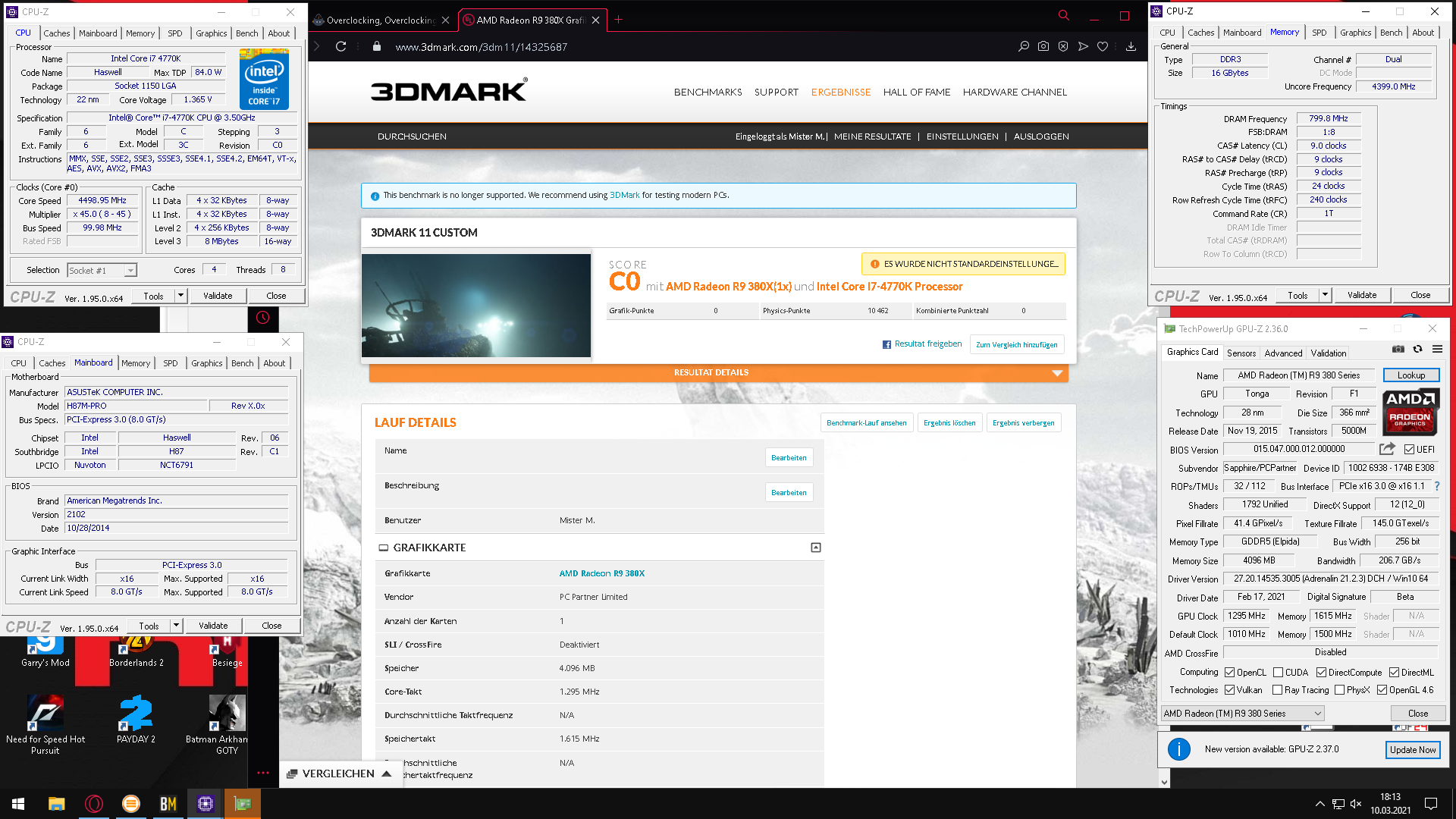The height and width of the screenshot is (819, 1456).
Task: Click Update Now in GPU-Z
Action: [x=1413, y=750]
